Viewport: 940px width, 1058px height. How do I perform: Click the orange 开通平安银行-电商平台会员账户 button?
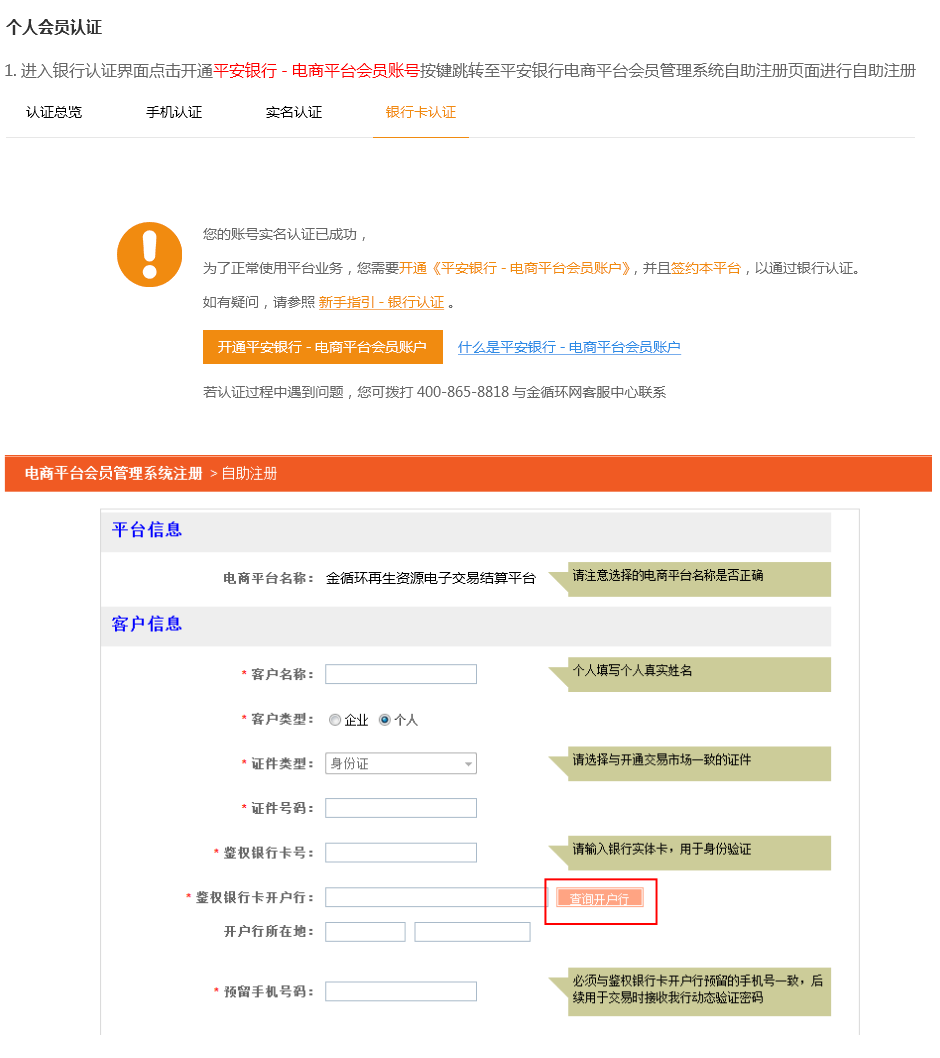pyautogui.click(x=323, y=347)
